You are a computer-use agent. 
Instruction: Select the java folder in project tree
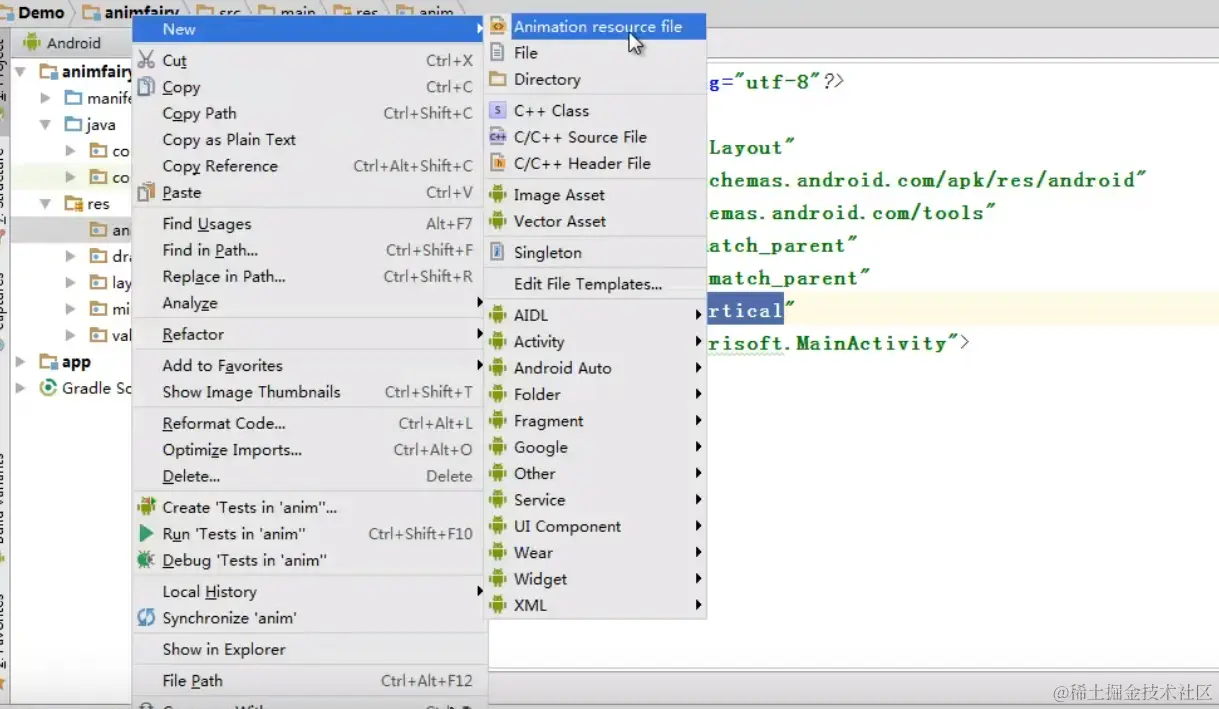(x=101, y=125)
